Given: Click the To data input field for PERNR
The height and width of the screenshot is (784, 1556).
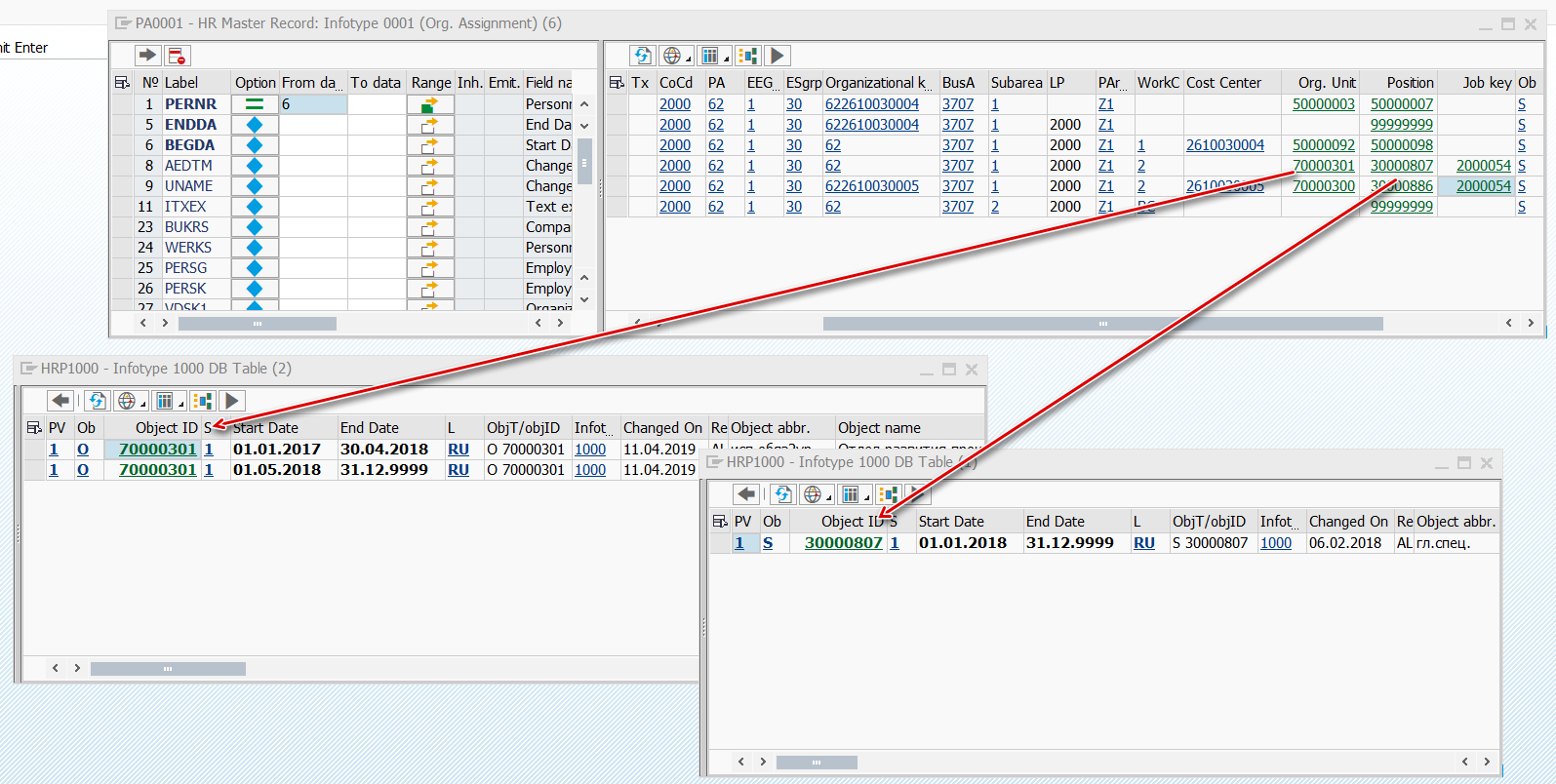Looking at the screenshot, I should [x=377, y=104].
